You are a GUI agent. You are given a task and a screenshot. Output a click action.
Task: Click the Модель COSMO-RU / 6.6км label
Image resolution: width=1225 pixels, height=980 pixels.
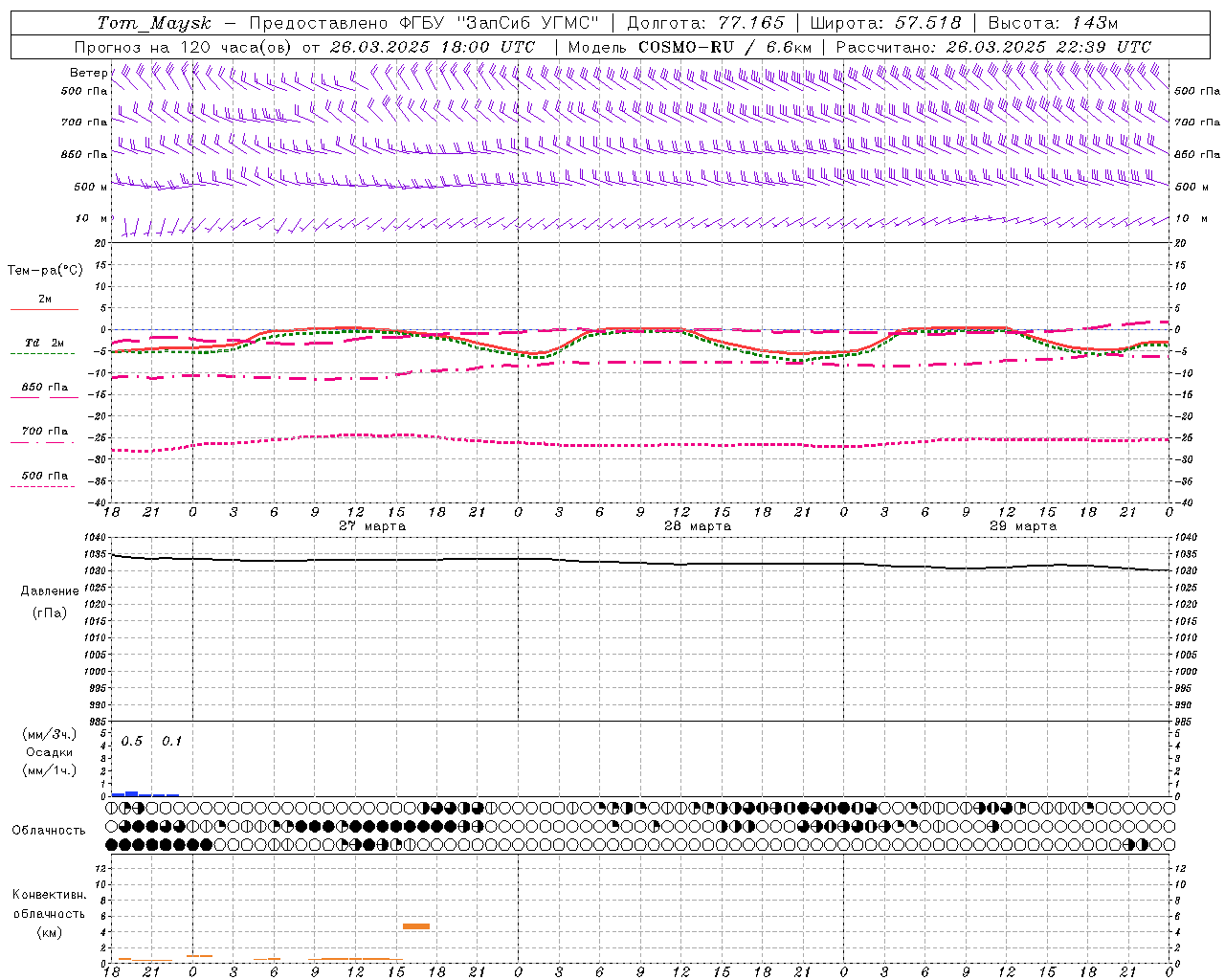click(x=689, y=47)
